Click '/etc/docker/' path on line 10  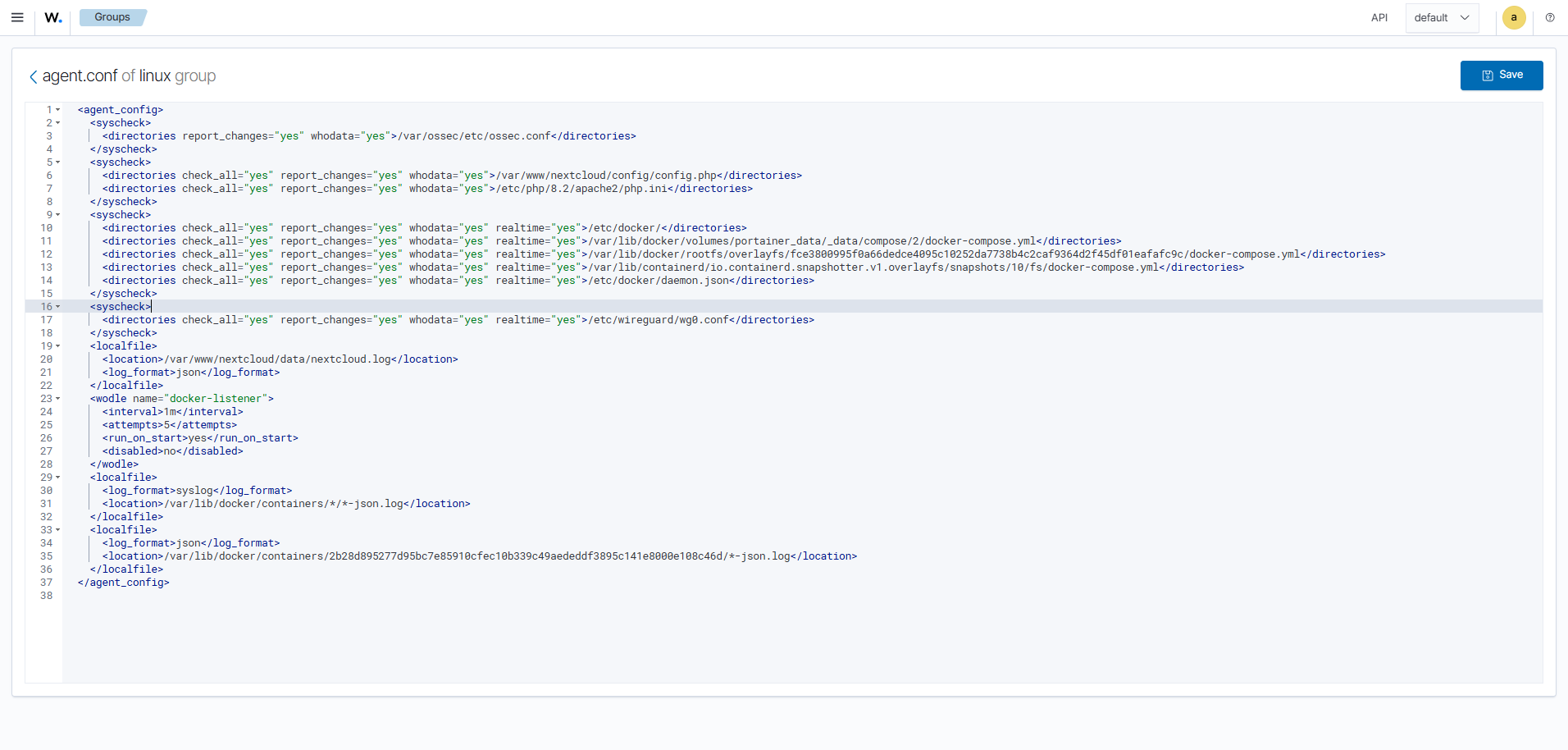pyautogui.click(x=625, y=228)
